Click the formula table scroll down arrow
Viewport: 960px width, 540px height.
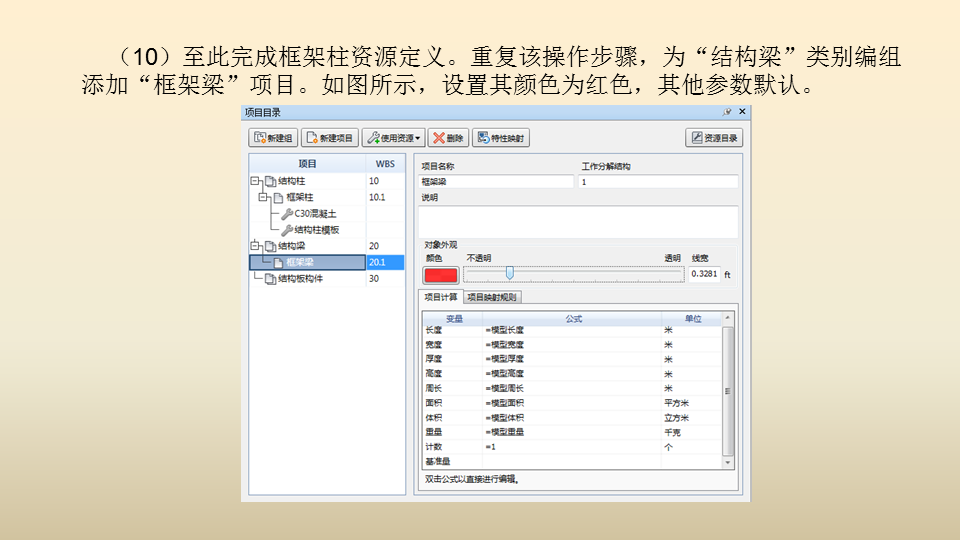pyautogui.click(x=727, y=463)
